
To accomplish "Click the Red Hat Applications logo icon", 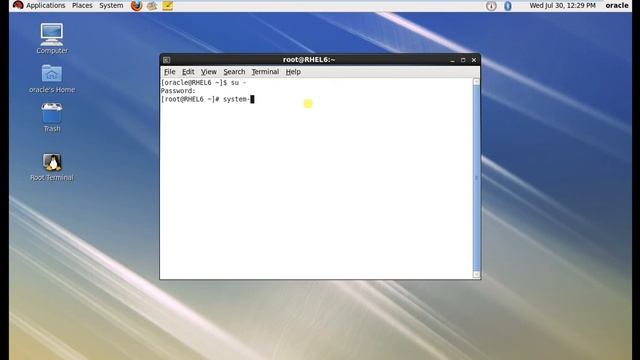I will [18, 5].
